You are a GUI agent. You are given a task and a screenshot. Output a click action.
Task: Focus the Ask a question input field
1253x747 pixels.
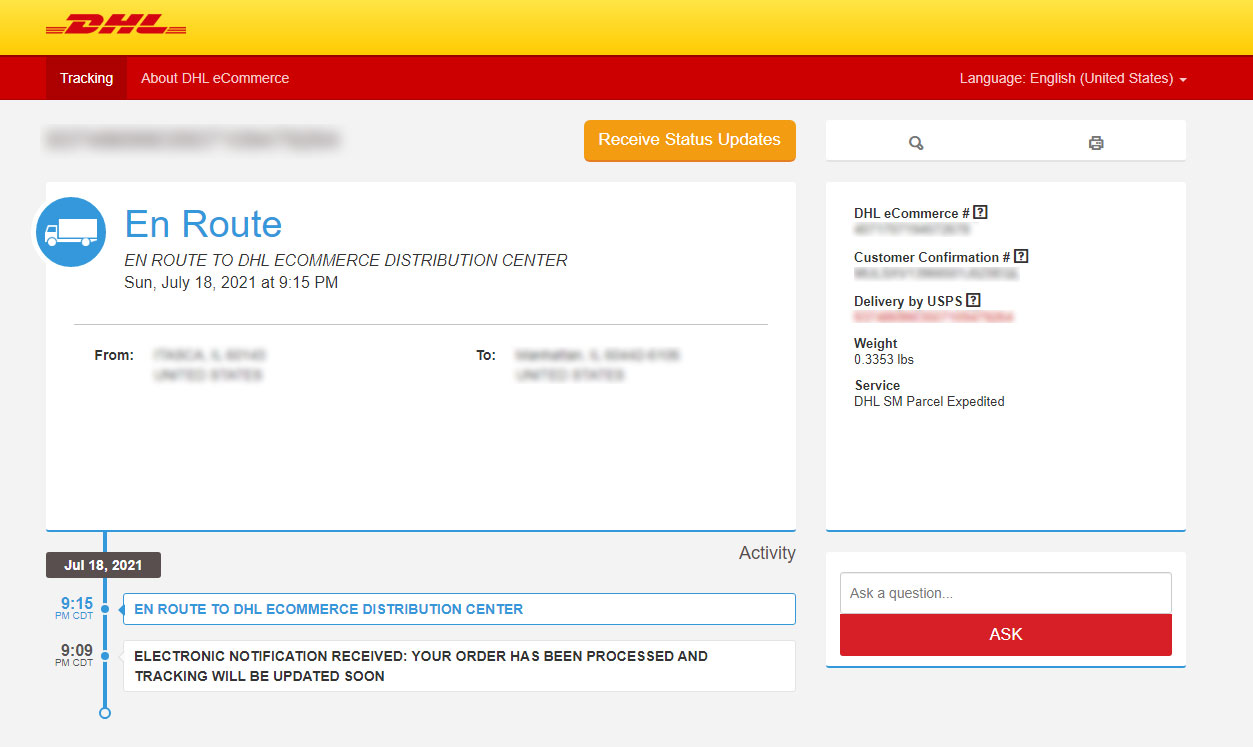pos(1006,593)
